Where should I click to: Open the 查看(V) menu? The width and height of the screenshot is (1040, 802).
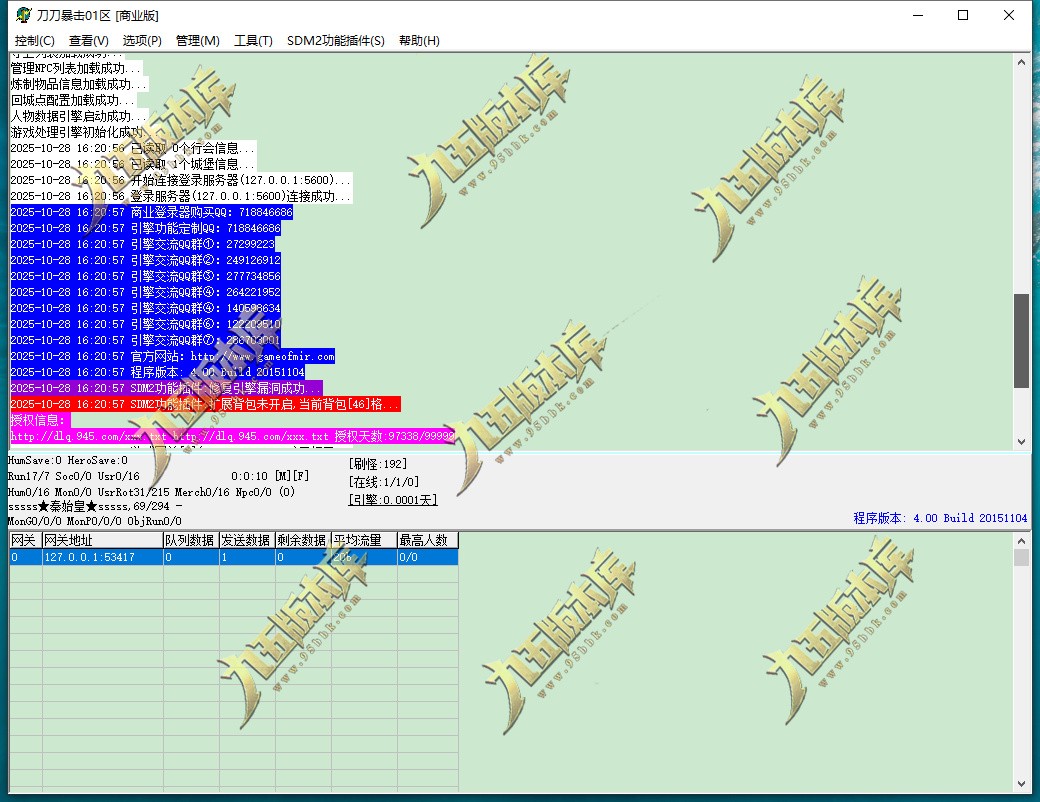88,40
